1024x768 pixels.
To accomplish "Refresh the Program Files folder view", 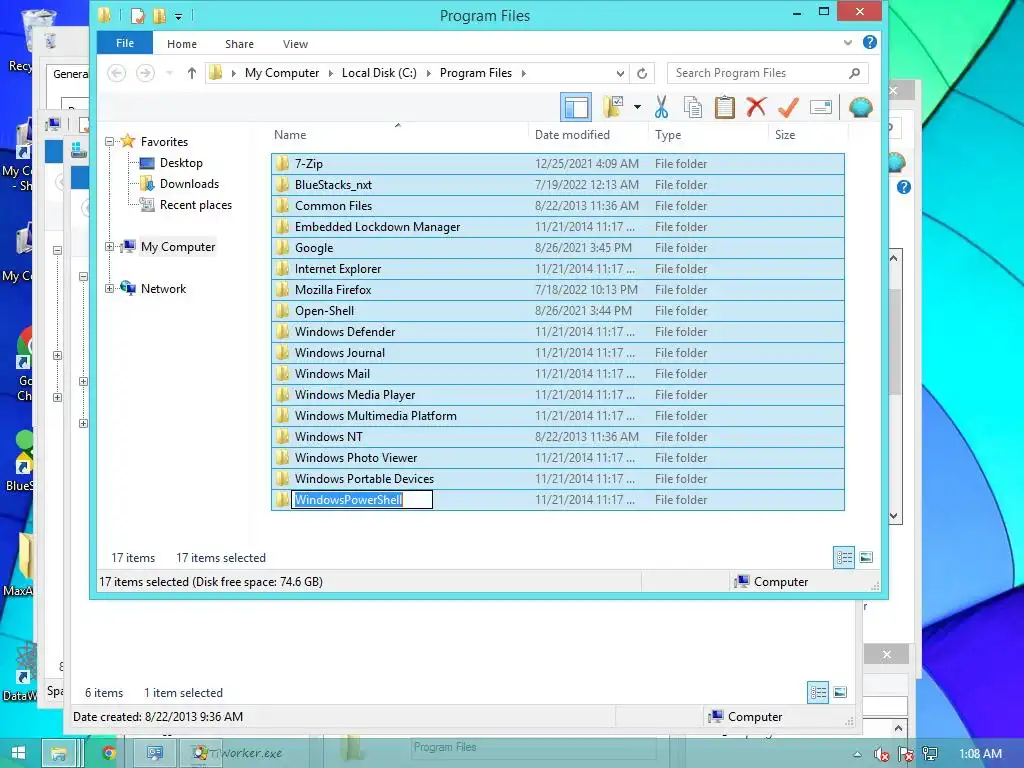I will [642, 73].
